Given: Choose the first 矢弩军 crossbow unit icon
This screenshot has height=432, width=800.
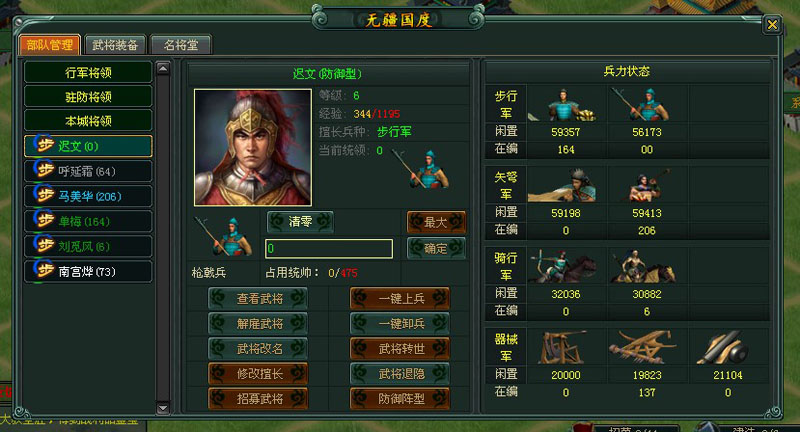Looking at the screenshot, I should [x=565, y=185].
